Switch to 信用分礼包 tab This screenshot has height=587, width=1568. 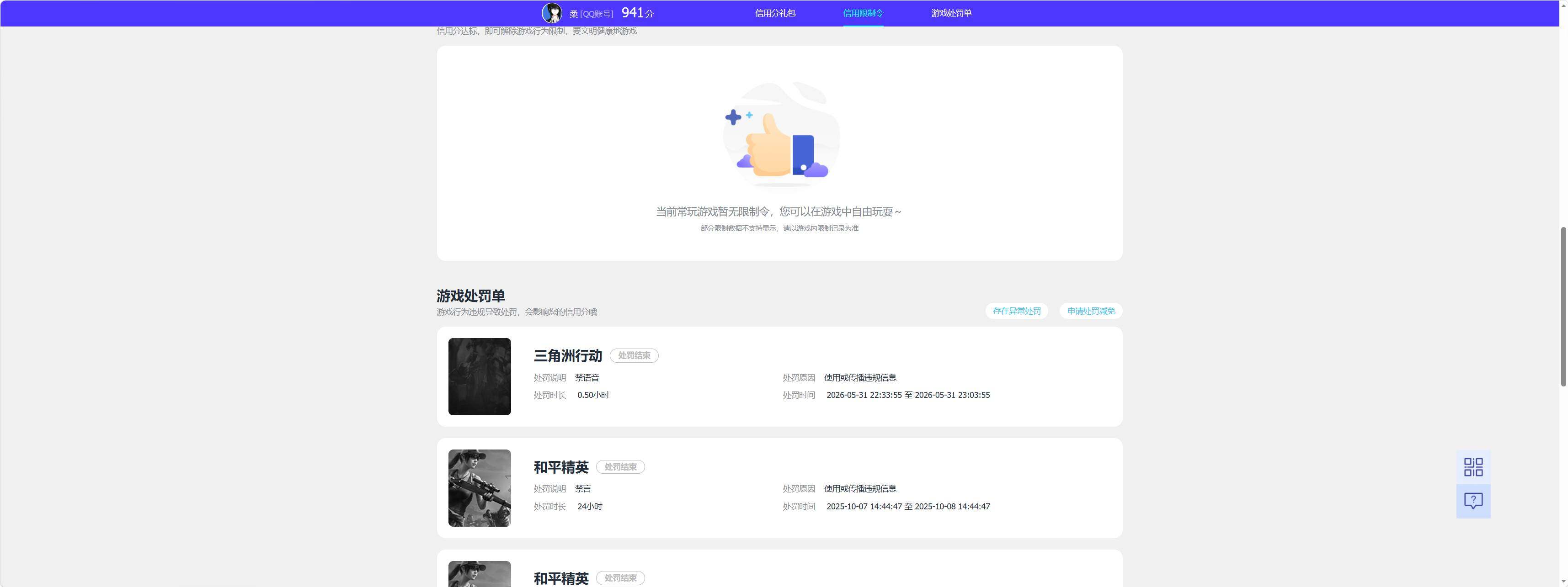point(775,13)
